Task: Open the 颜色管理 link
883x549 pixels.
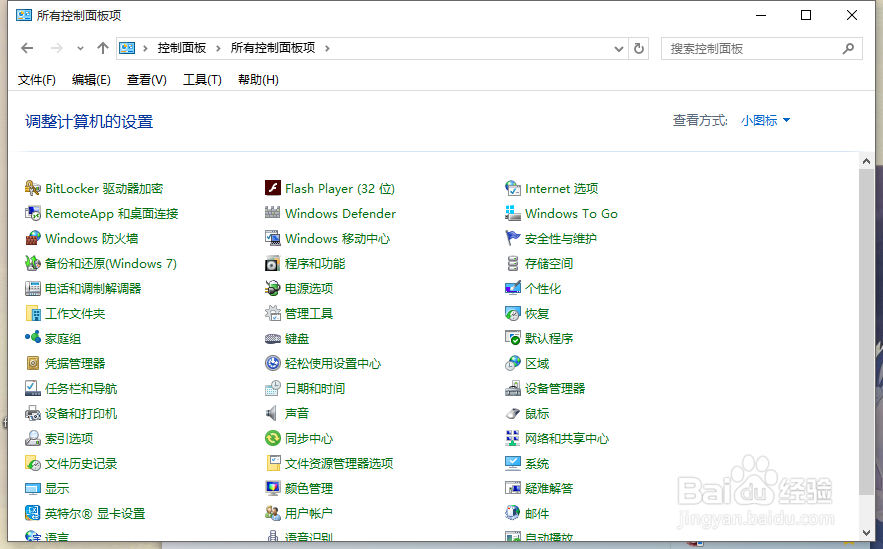Action: (309, 488)
